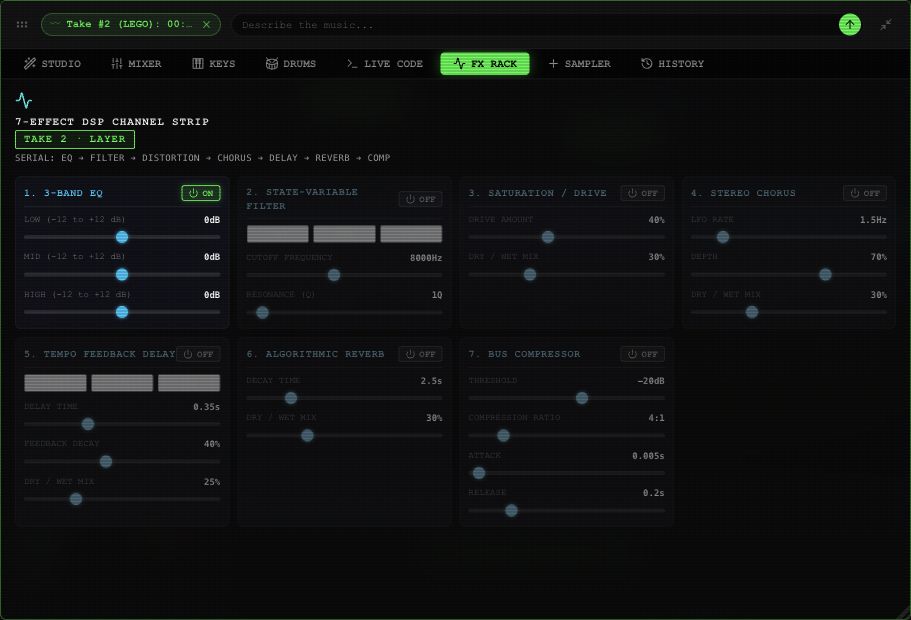The width and height of the screenshot is (911, 620).
Task: Enable the Bus Compressor
Action: 643,354
